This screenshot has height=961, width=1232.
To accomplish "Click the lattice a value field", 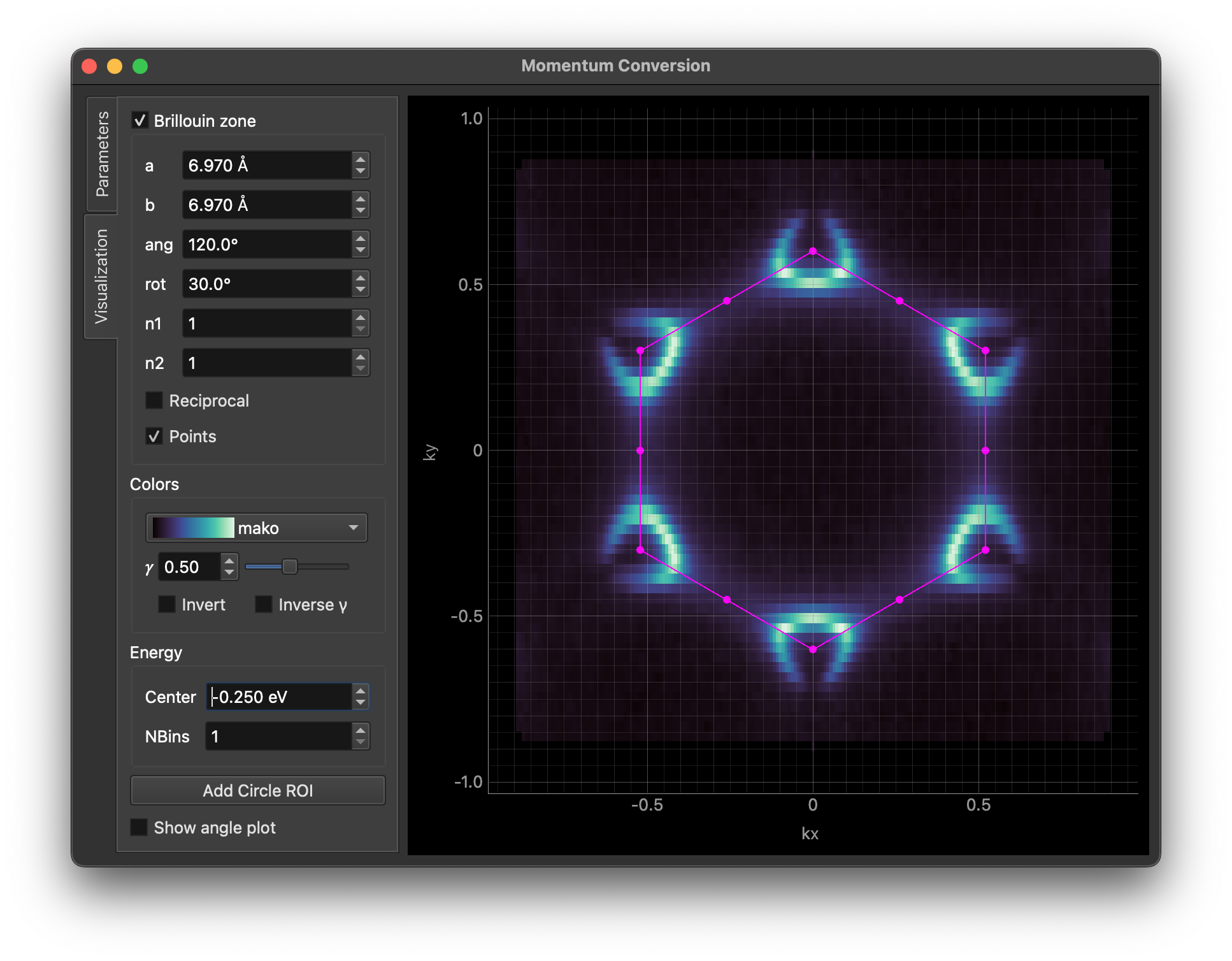I will pyautogui.click(x=267, y=166).
